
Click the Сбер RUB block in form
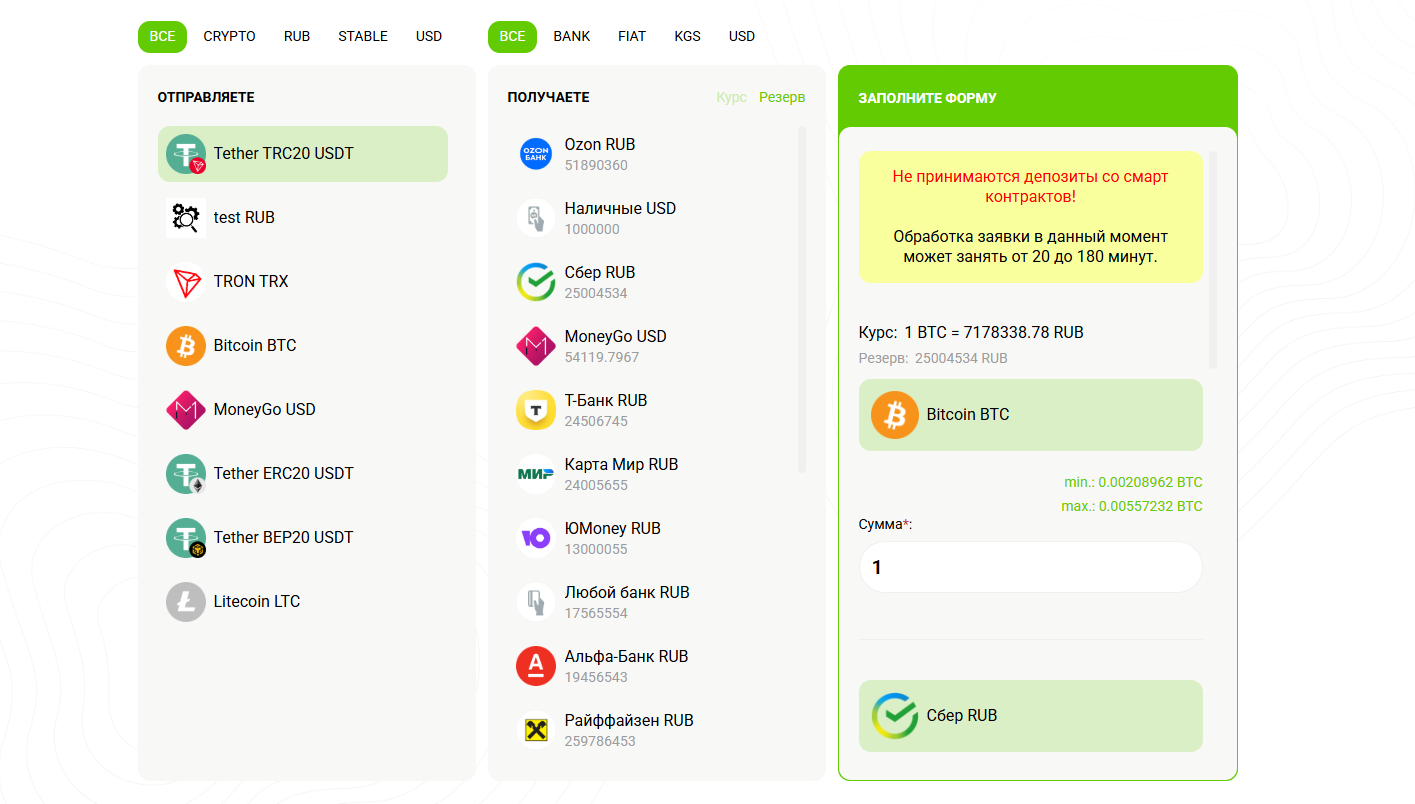click(x=1030, y=716)
